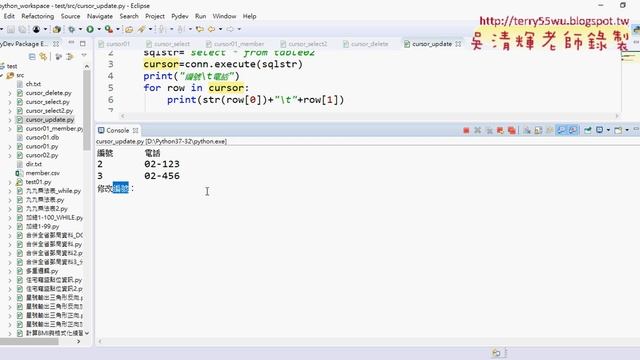Expand cursor_delete.py tree node
The width and height of the screenshot is (640, 360).
click(x=10, y=93)
